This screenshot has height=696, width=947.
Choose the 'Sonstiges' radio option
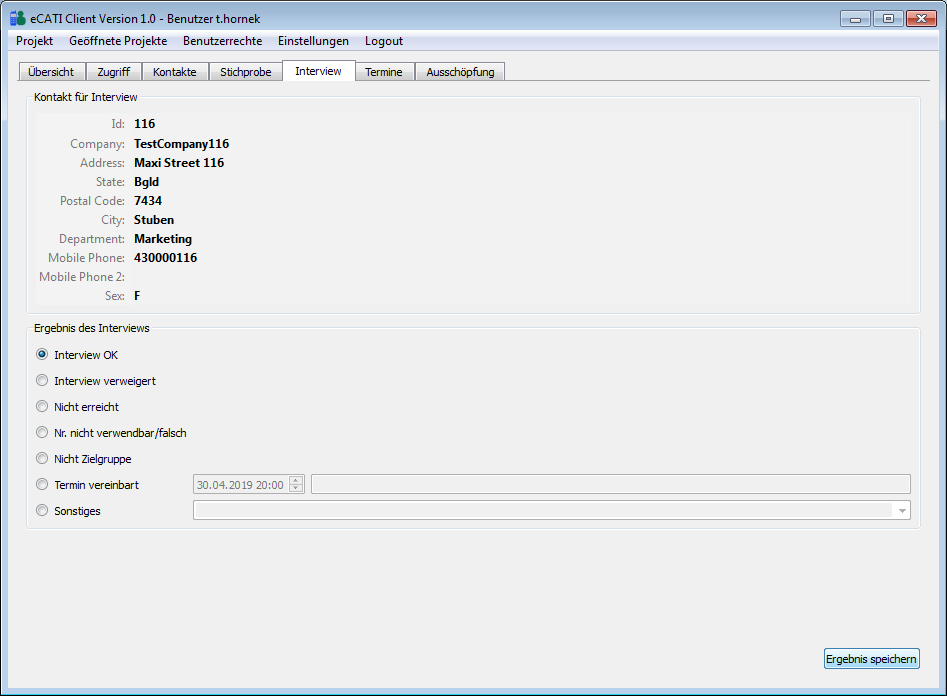42,511
